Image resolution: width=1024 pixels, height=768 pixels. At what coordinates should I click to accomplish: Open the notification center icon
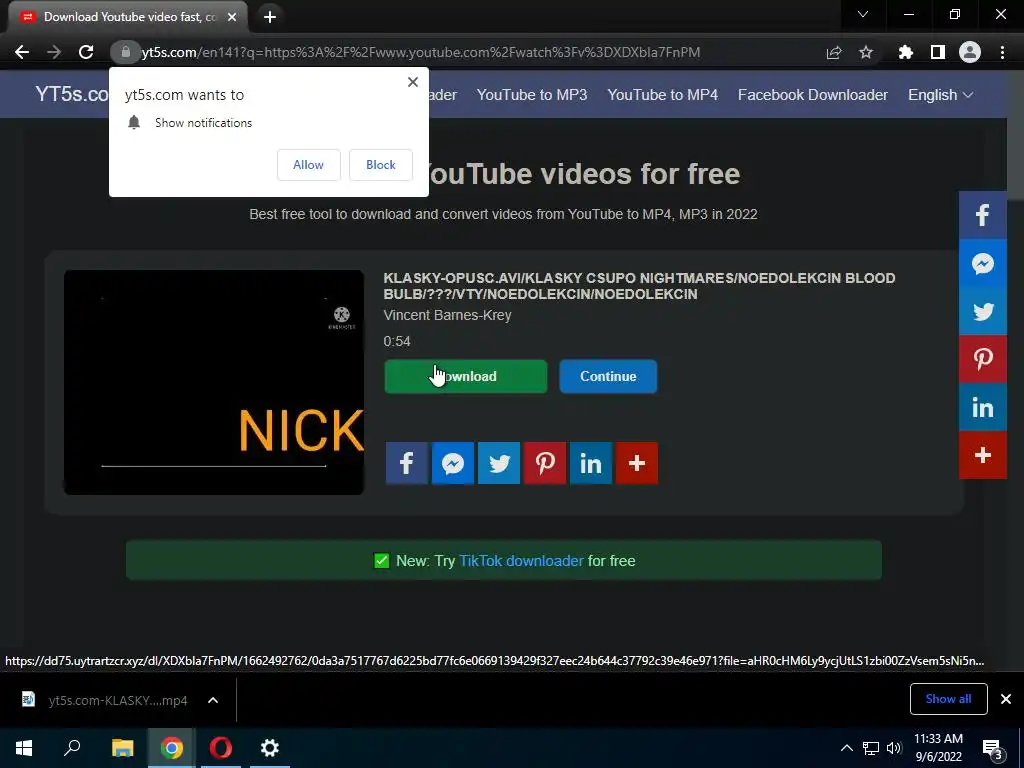click(993, 749)
